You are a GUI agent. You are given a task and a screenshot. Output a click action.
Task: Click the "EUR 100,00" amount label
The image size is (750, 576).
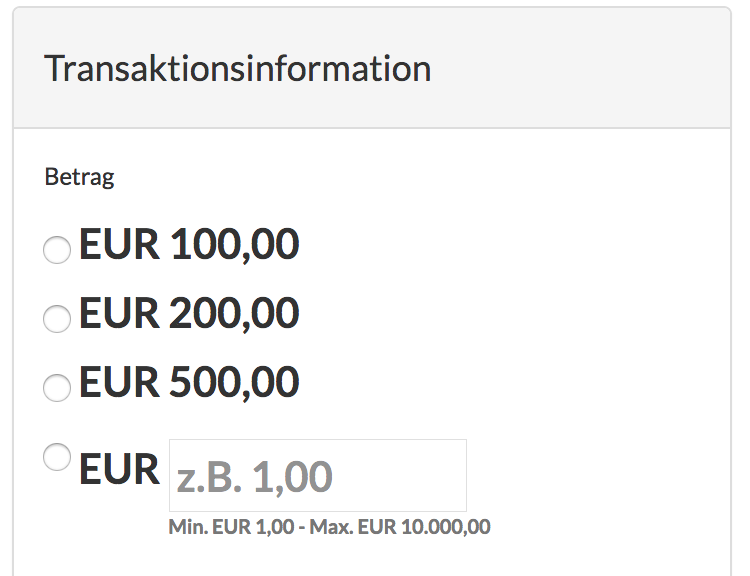[x=189, y=245]
